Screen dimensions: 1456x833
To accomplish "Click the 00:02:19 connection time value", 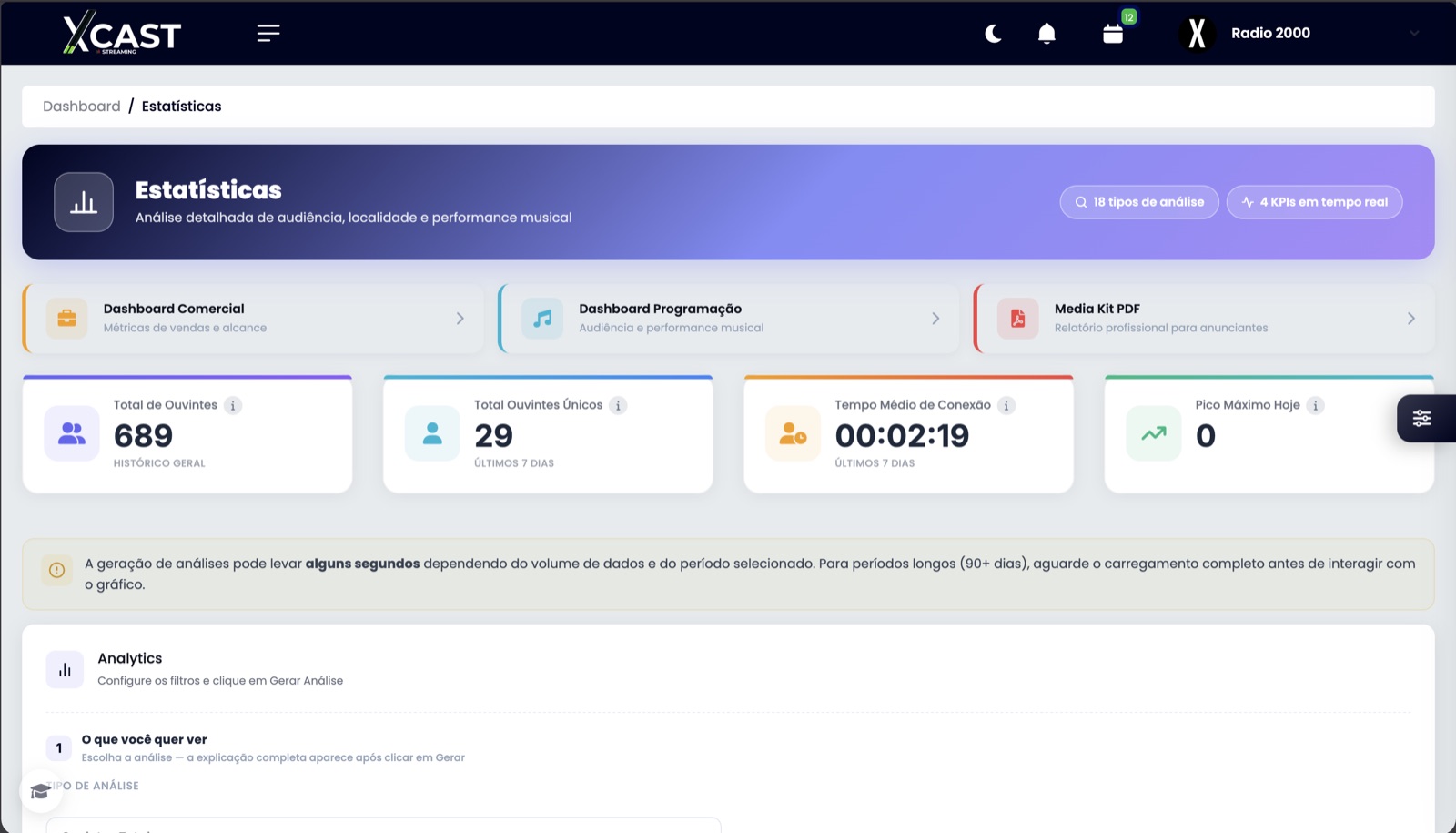I will pos(902,436).
